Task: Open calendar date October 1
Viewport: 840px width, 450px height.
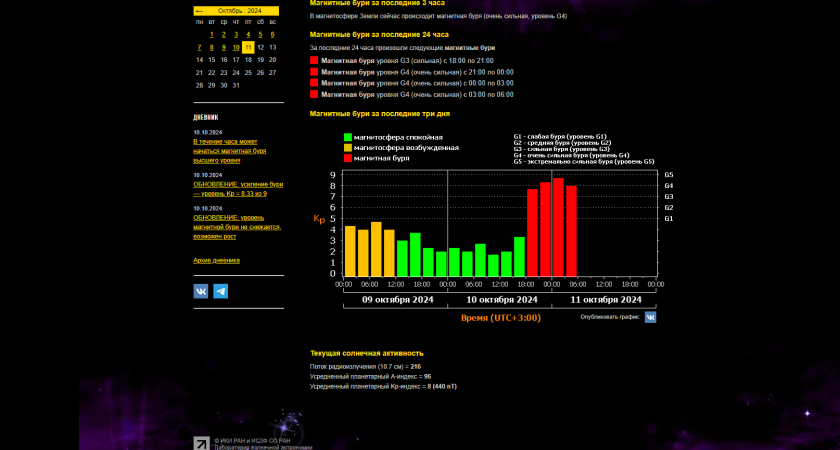Action: coord(211,34)
